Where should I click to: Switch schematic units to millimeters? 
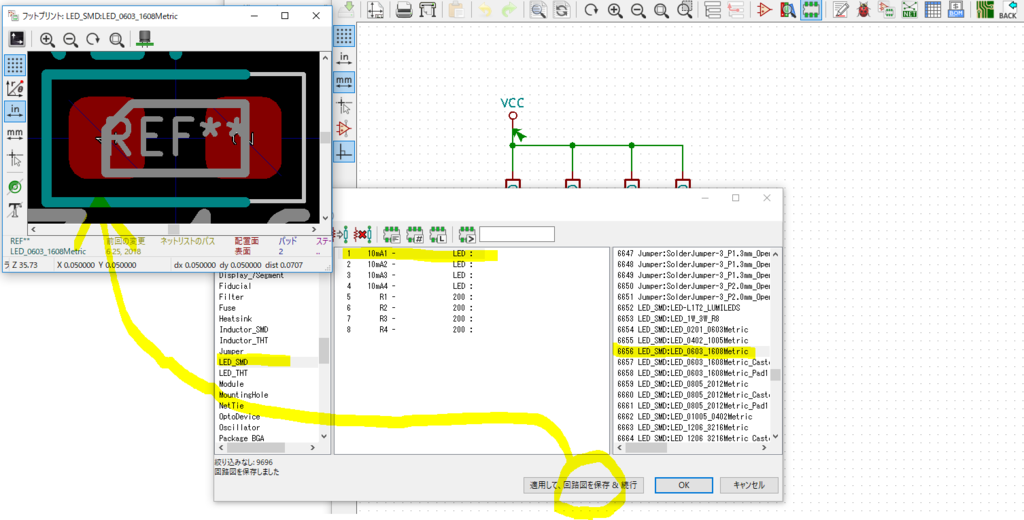click(x=344, y=82)
